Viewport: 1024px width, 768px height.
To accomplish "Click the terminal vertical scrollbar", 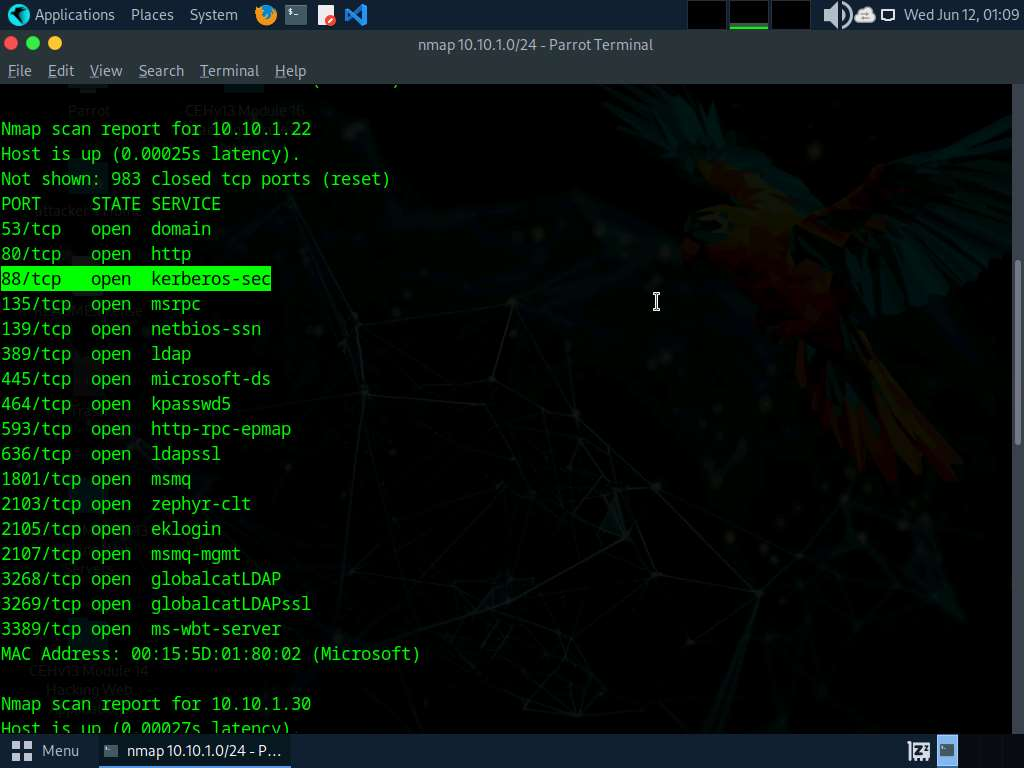I will tap(1018, 350).
